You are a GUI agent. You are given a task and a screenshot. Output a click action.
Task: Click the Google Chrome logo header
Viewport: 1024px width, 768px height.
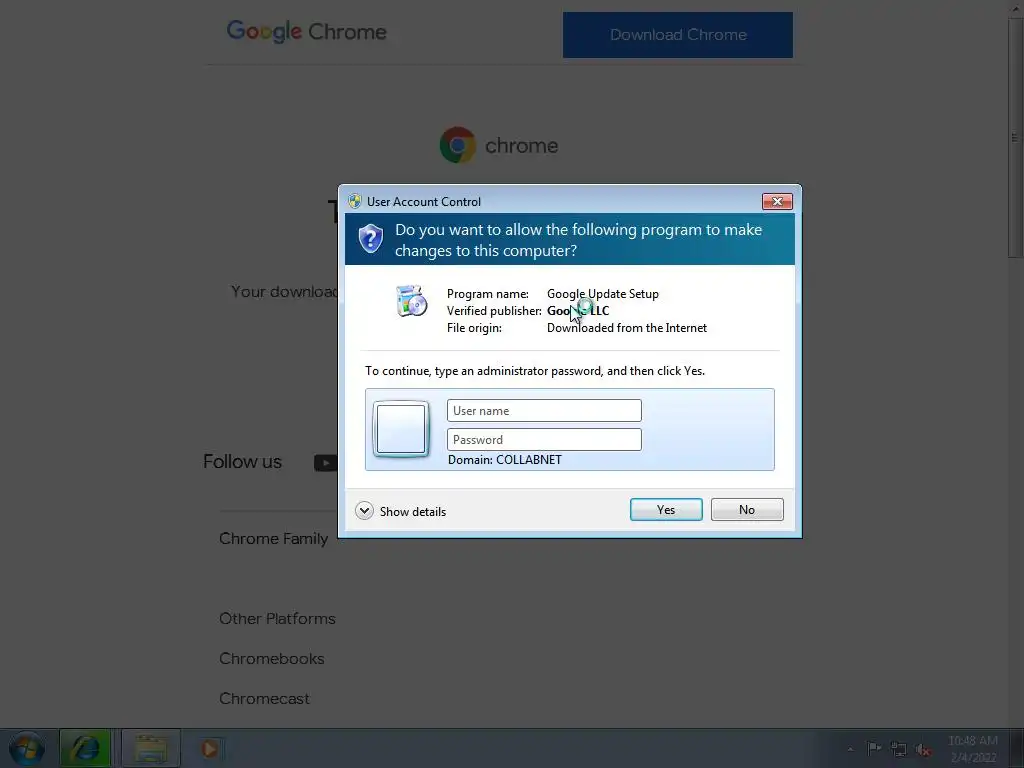pos(306,31)
